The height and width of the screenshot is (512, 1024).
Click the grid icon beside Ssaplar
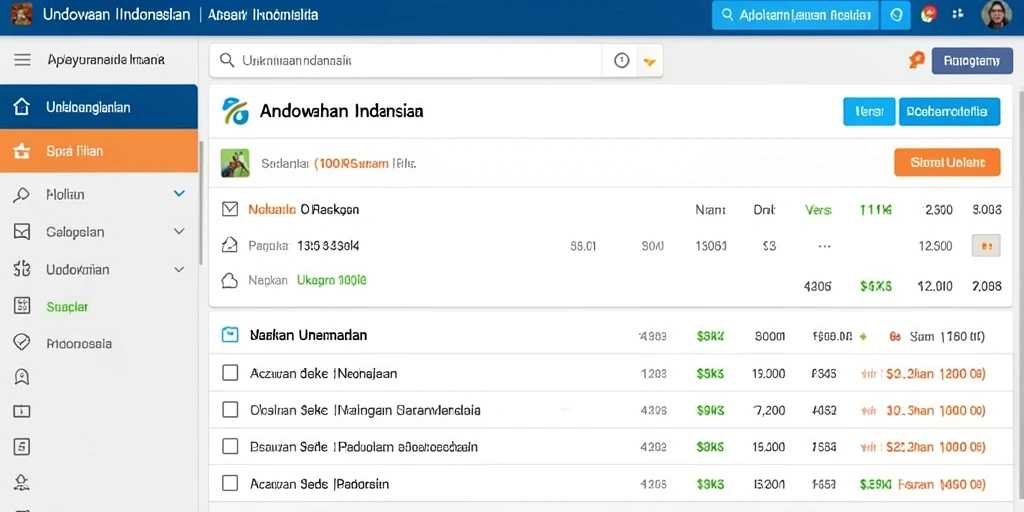[22, 305]
